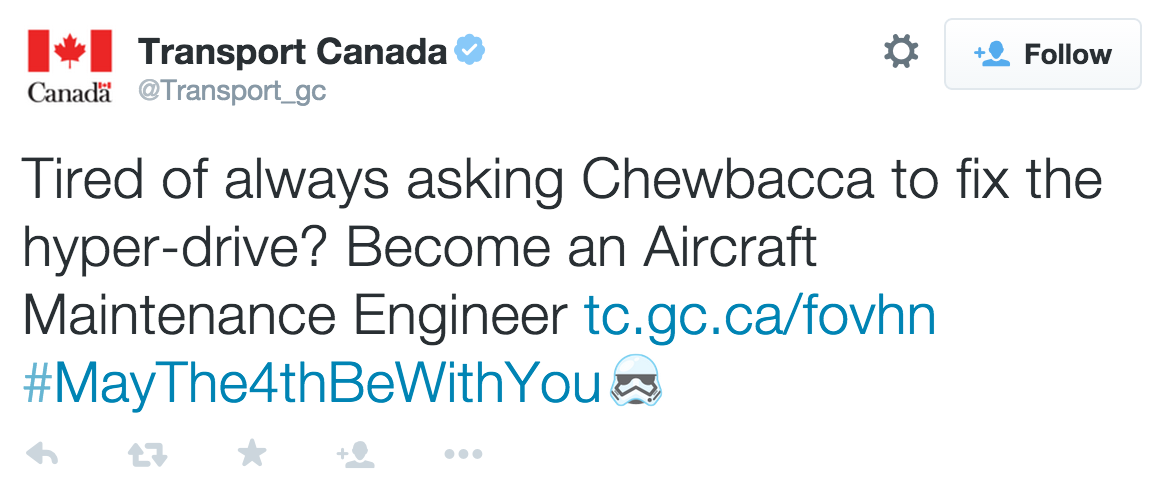The height and width of the screenshot is (494, 1170).
Task: Retweet this Transport Canada post
Action: [147, 456]
